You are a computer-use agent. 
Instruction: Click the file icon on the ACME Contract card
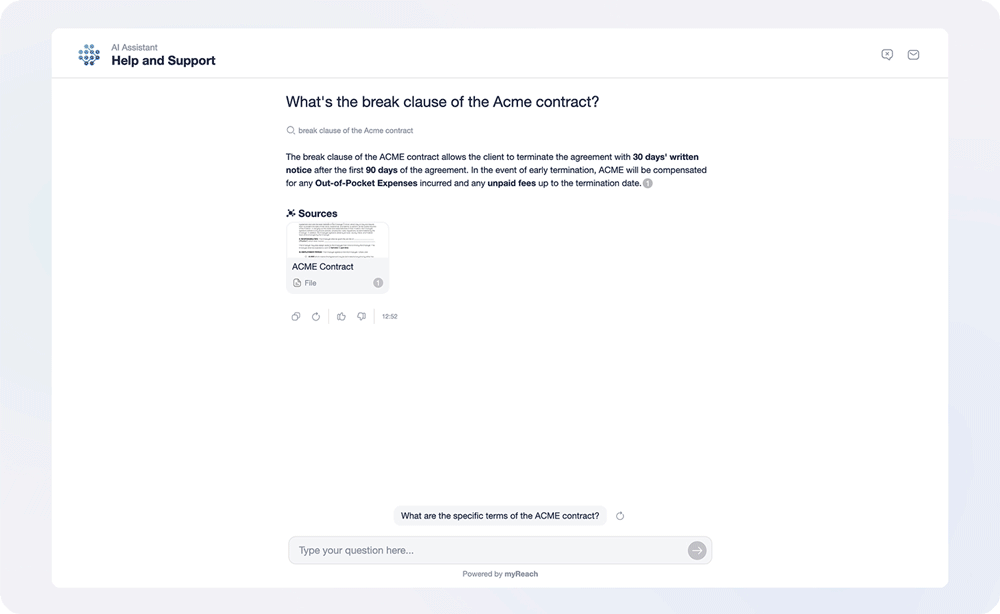tap(296, 283)
